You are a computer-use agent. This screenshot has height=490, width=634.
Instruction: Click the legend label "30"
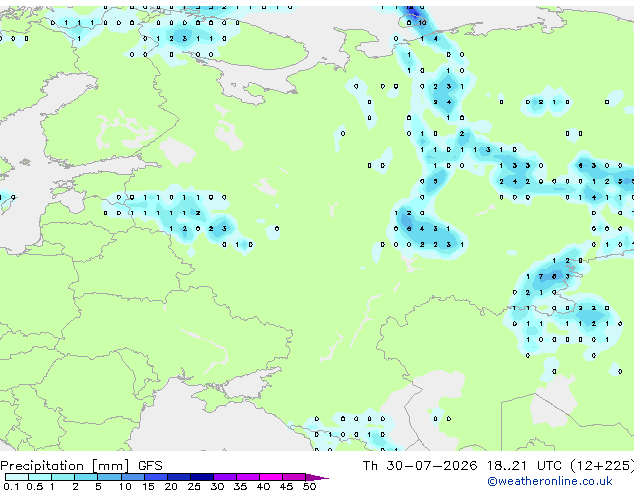pos(217,486)
